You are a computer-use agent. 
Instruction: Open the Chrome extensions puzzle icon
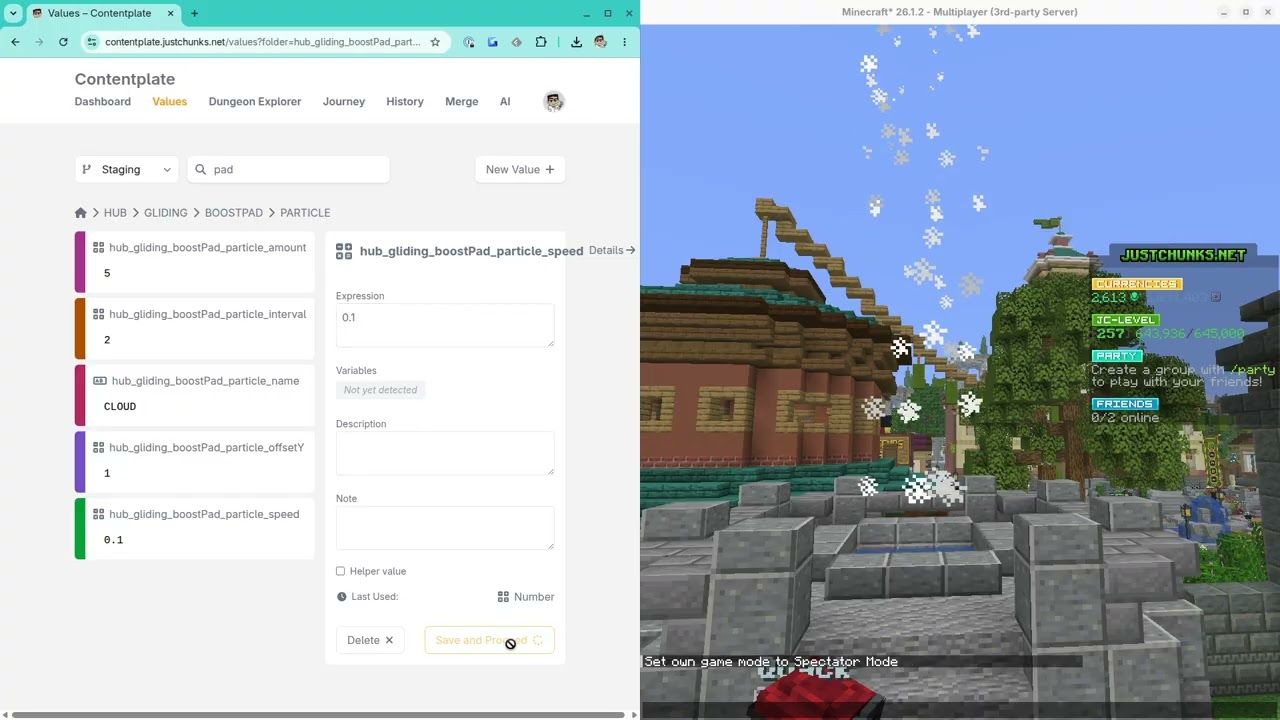pyautogui.click(x=541, y=42)
